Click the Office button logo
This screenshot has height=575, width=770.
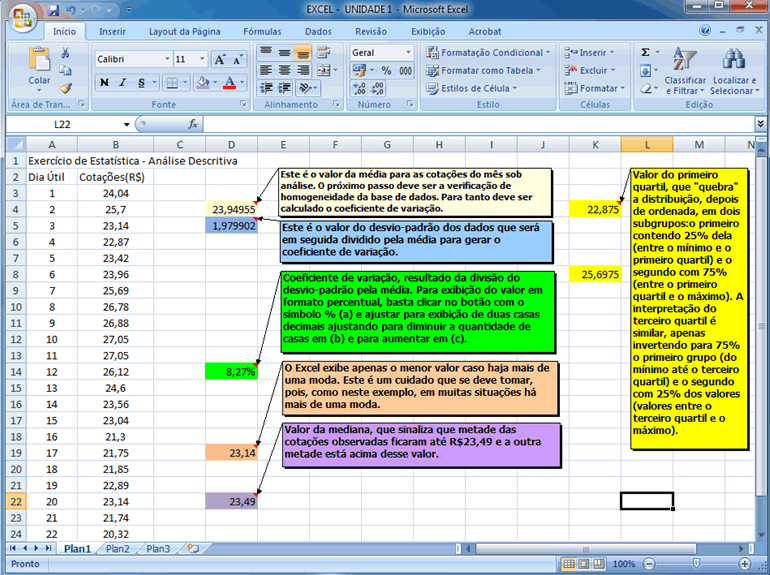22,18
